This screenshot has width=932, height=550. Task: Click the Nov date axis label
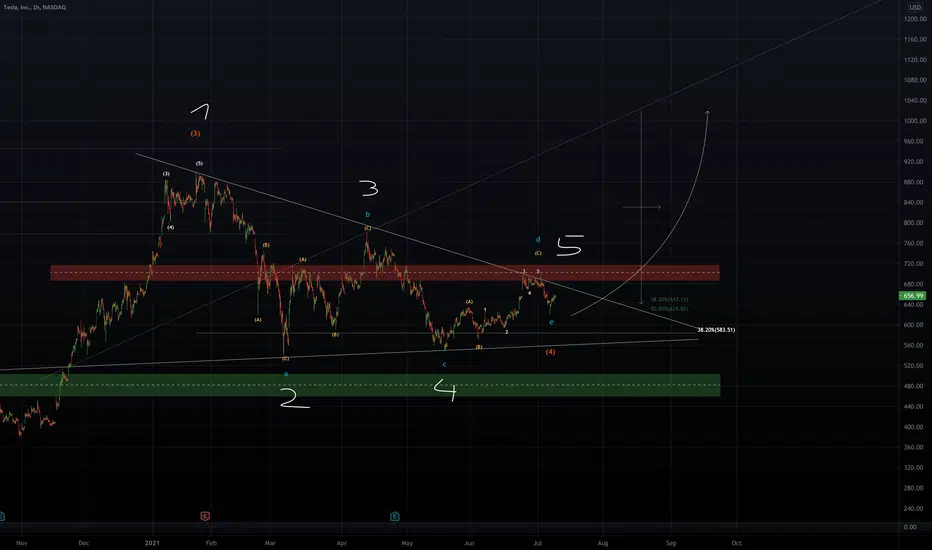click(x=22, y=543)
